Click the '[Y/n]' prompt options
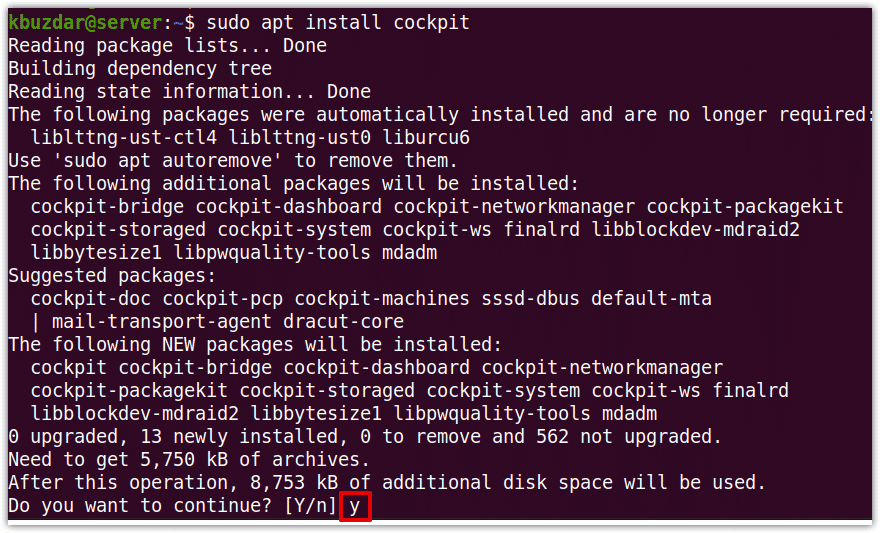 [x=310, y=506]
